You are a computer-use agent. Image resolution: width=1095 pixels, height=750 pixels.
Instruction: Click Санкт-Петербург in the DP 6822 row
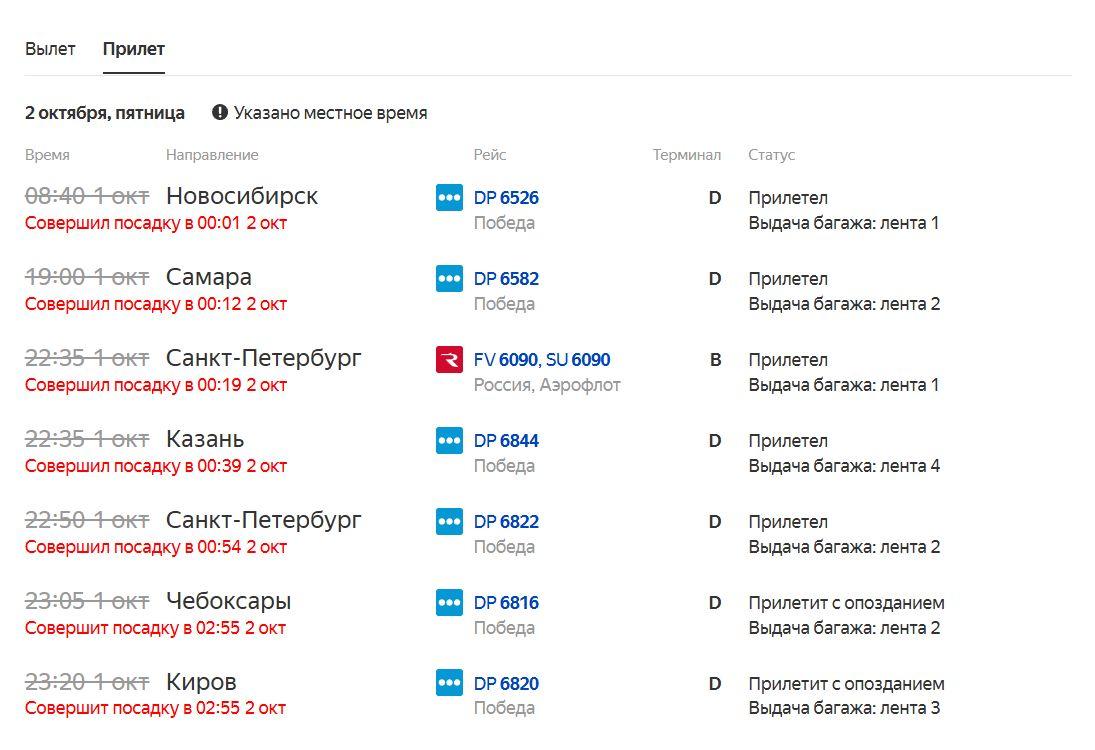pos(263,520)
